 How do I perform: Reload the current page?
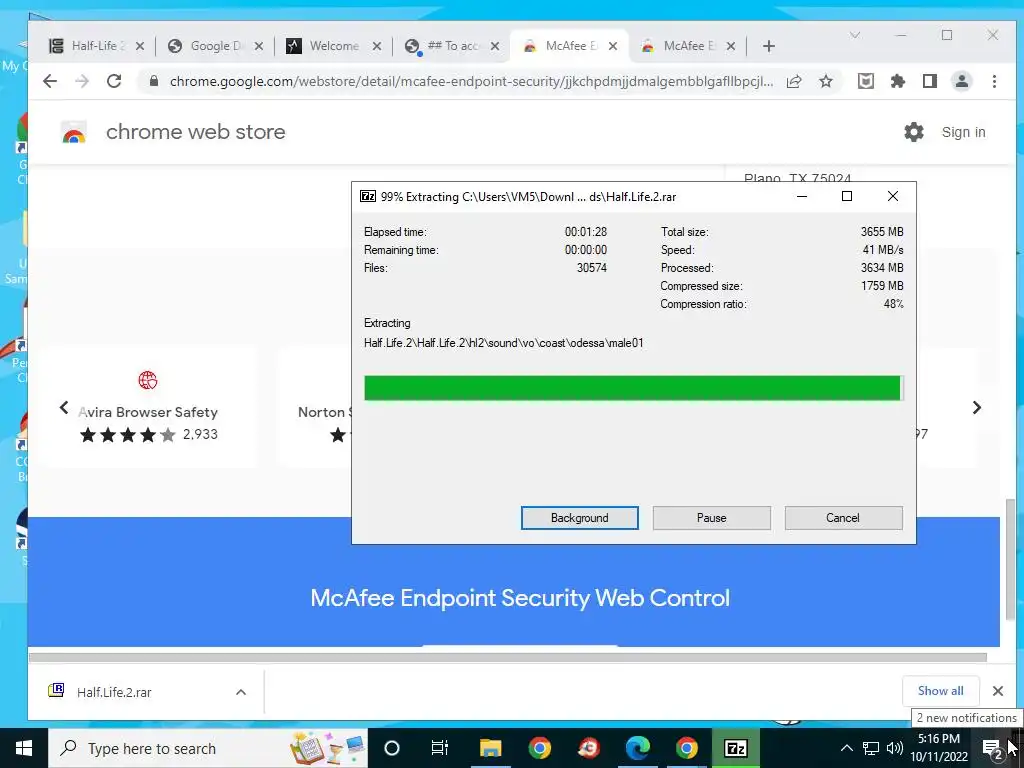pos(114,81)
